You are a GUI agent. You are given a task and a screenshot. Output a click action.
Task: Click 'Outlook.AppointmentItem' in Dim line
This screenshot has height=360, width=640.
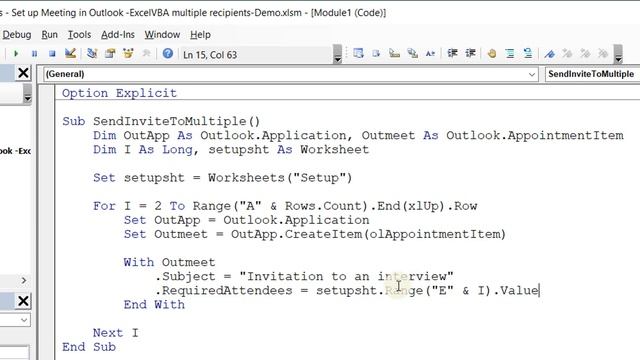click(535, 135)
